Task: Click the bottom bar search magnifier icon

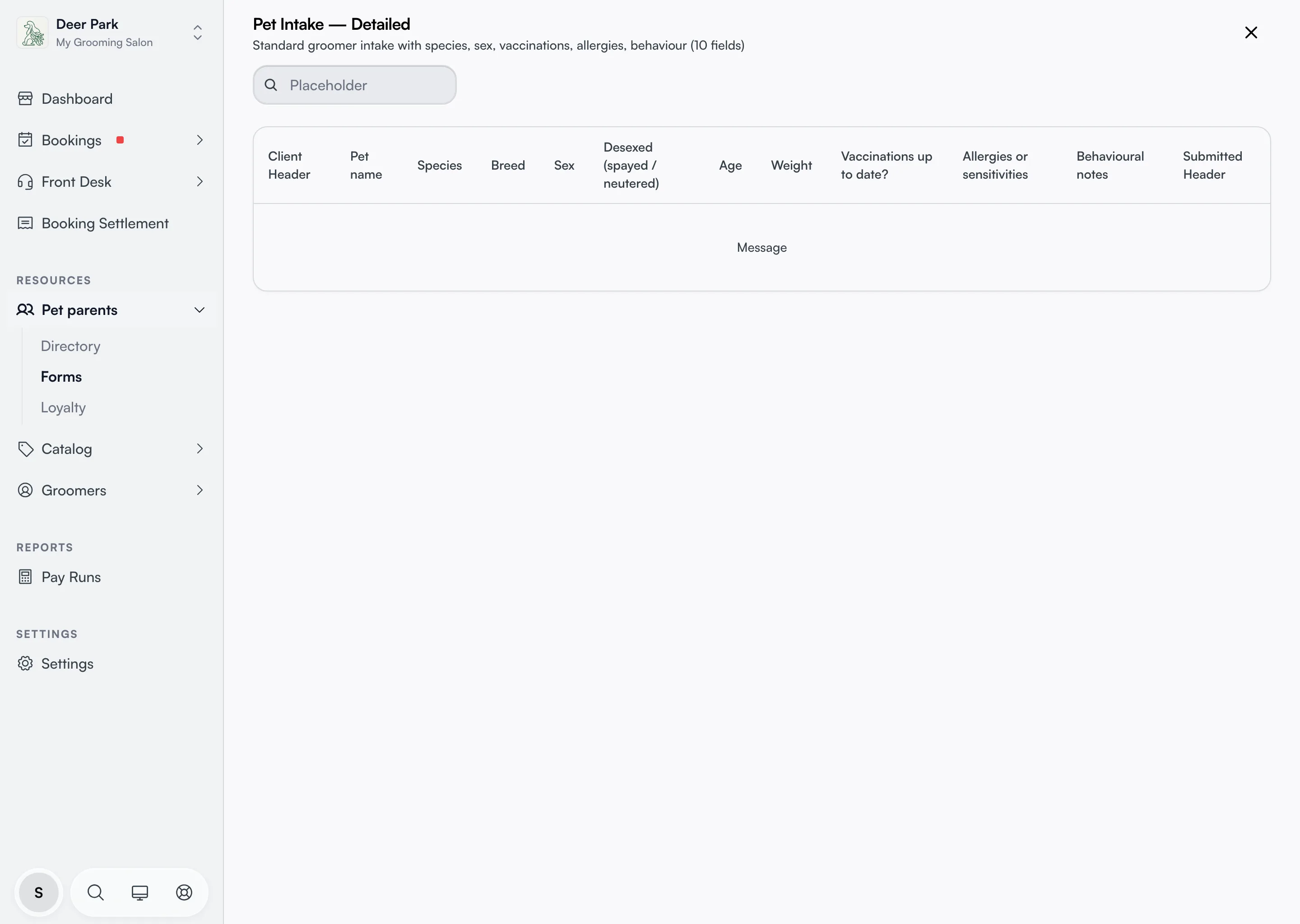Action: [x=95, y=892]
